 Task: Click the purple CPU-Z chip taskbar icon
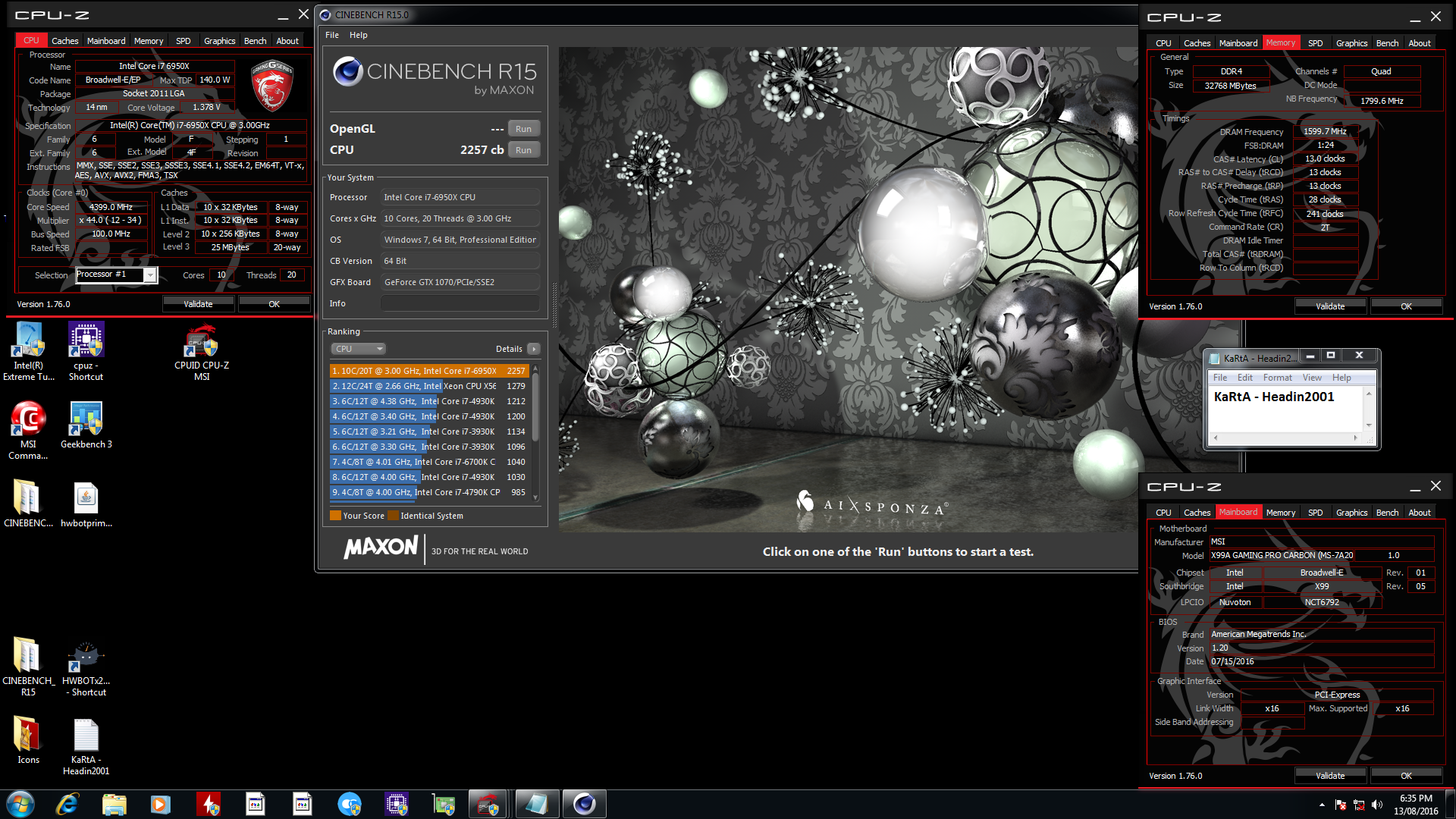397,804
